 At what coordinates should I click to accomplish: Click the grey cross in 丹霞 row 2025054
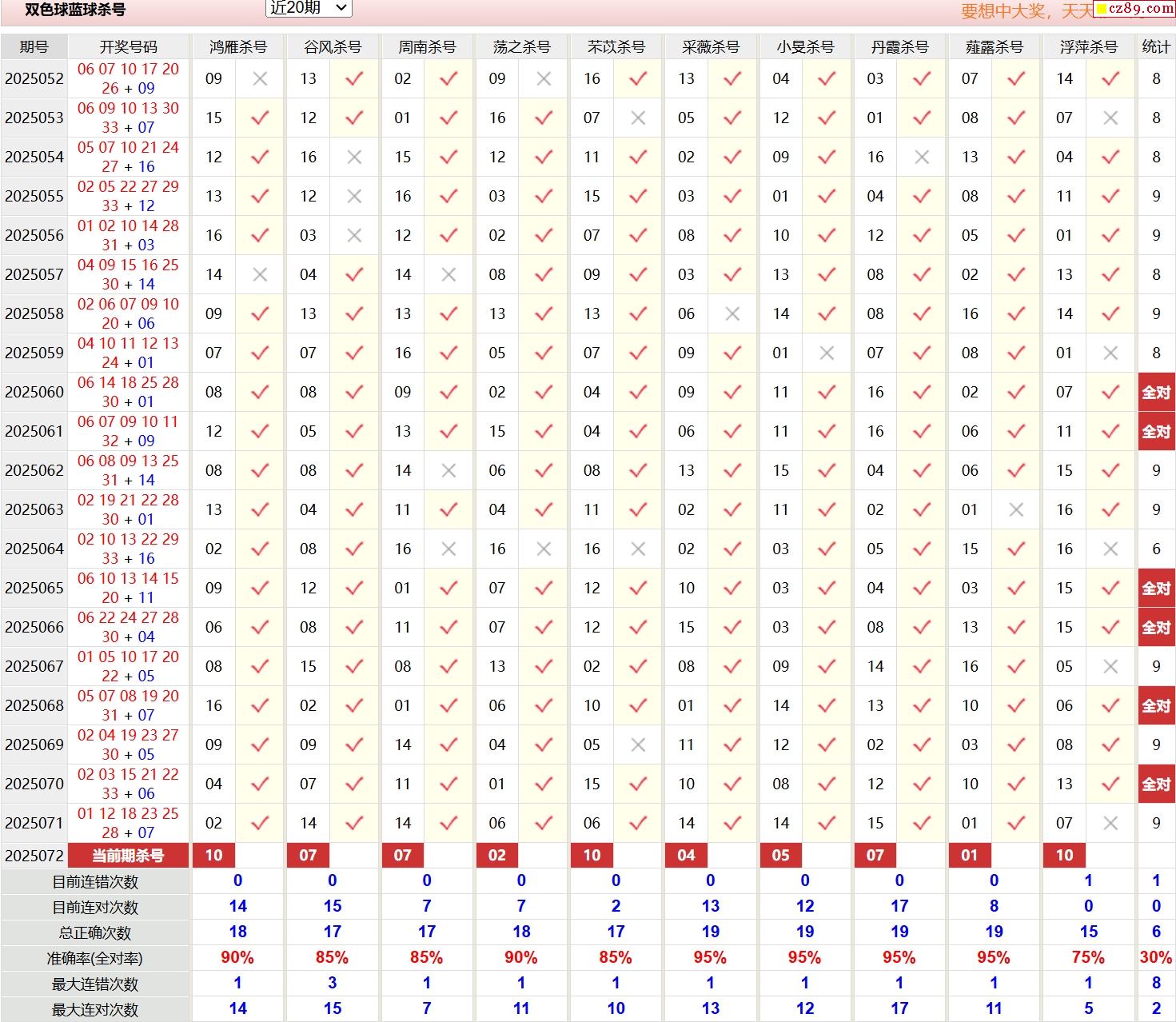922,157
